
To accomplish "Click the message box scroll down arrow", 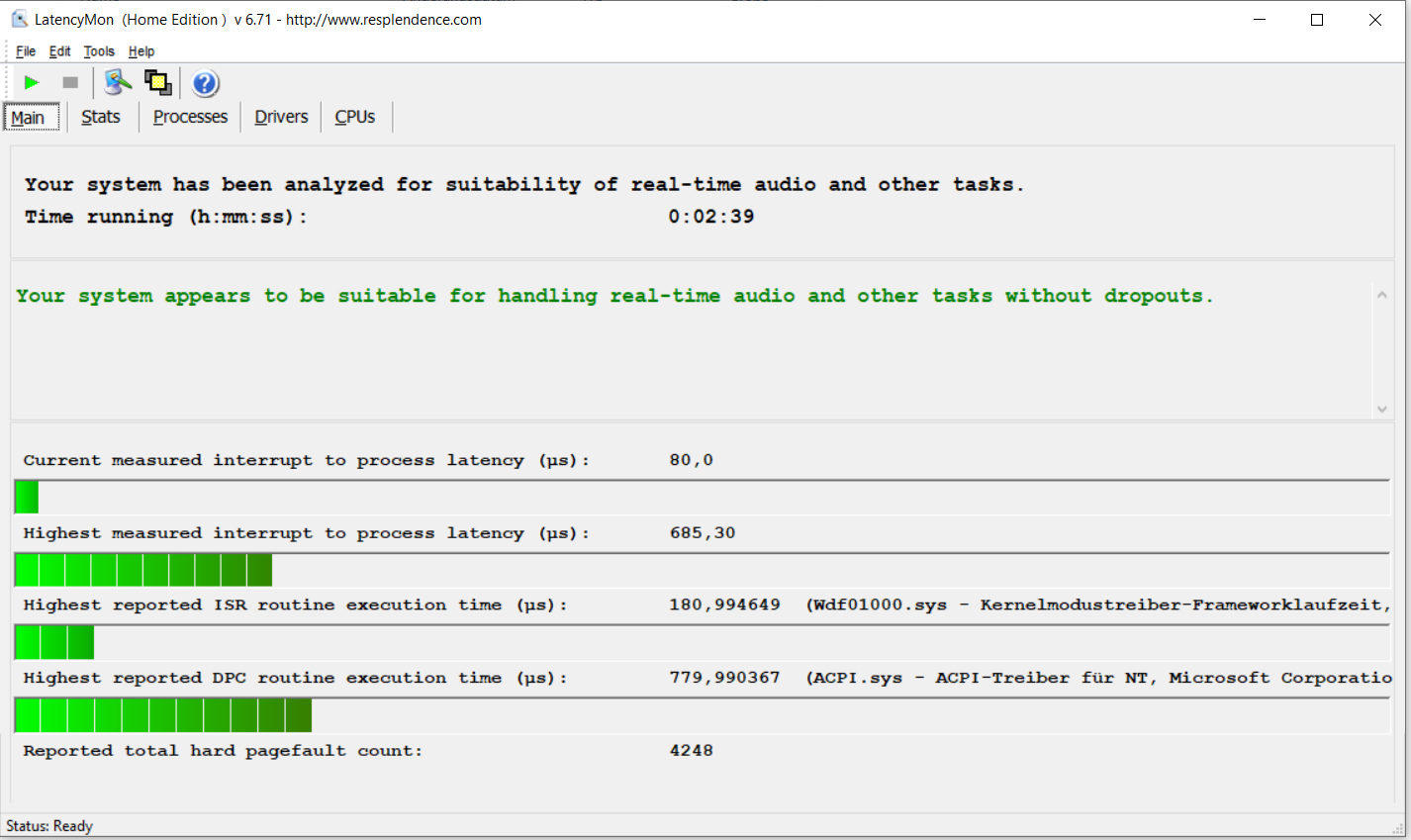I will click(x=1382, y=409).
